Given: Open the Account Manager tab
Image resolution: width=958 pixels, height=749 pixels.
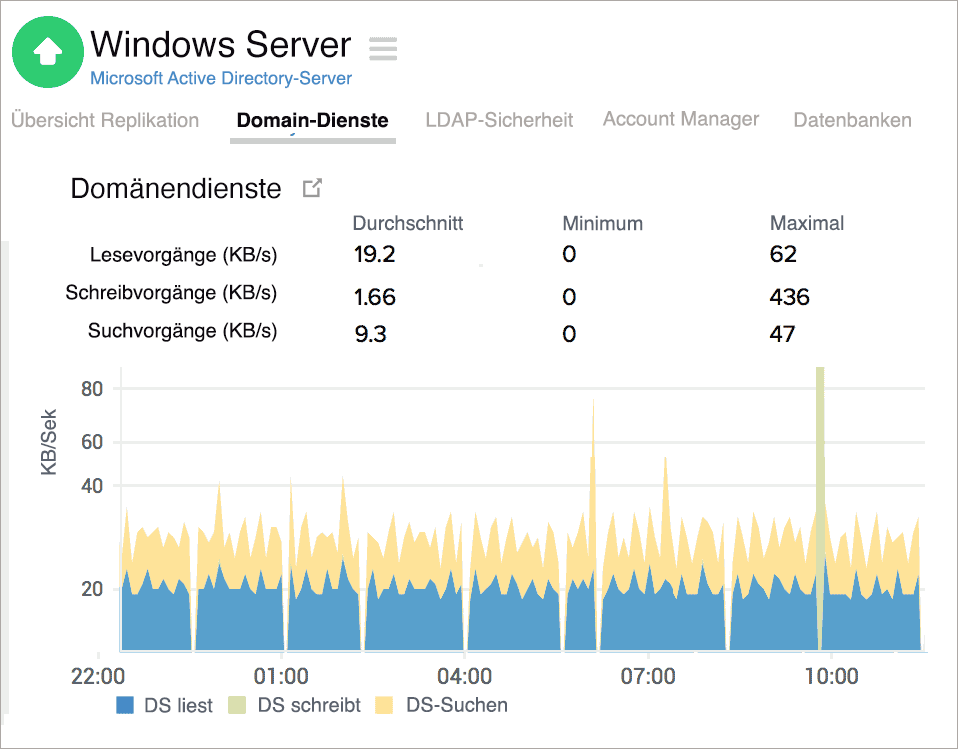Looking at the screenshot, I should pyautogui.click(x=680, y=119).
